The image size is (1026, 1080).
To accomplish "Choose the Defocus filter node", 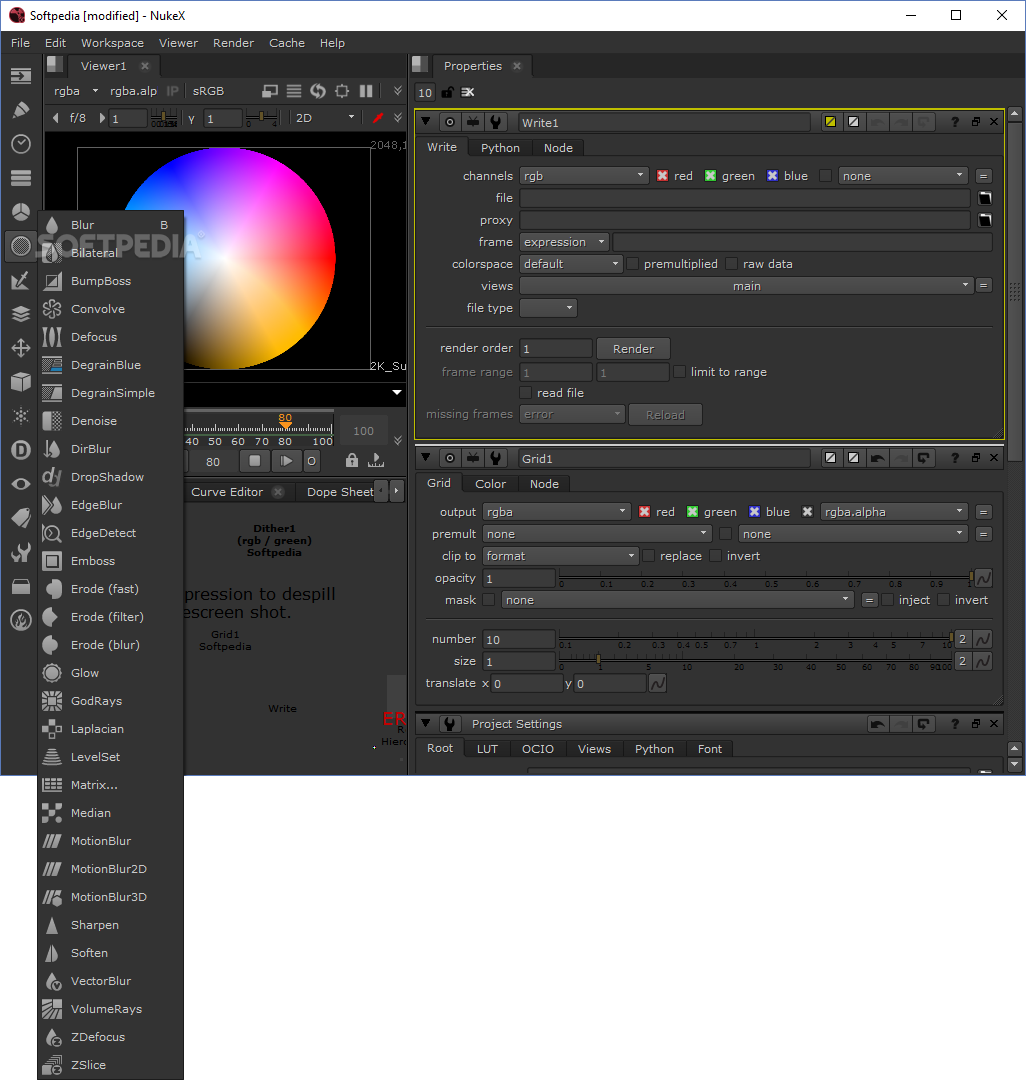I will 110,337.
